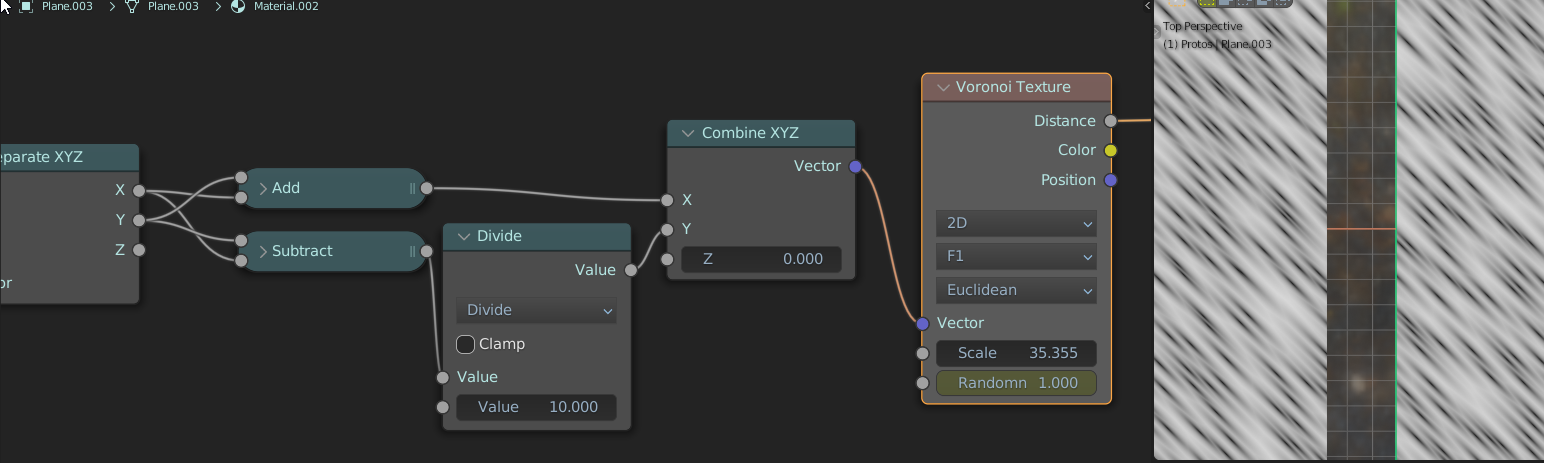Expand the collapsed Add node
This screenshot has height=463, width=1544.
click(263, 188)
